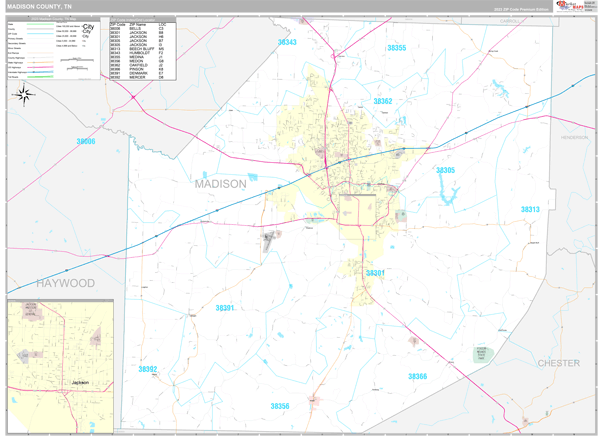The width and height of the screenshot is (600, 441).
Task: Click the 38356 ZIP code label
Action: point(279,406)
